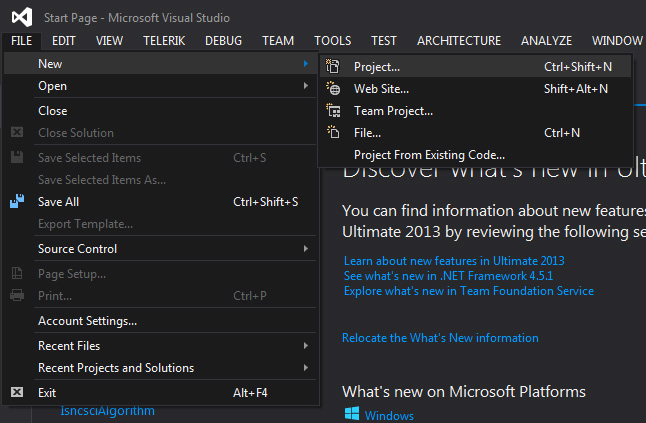
Task: Select Exit menu entry
Action: pos(161,393)
